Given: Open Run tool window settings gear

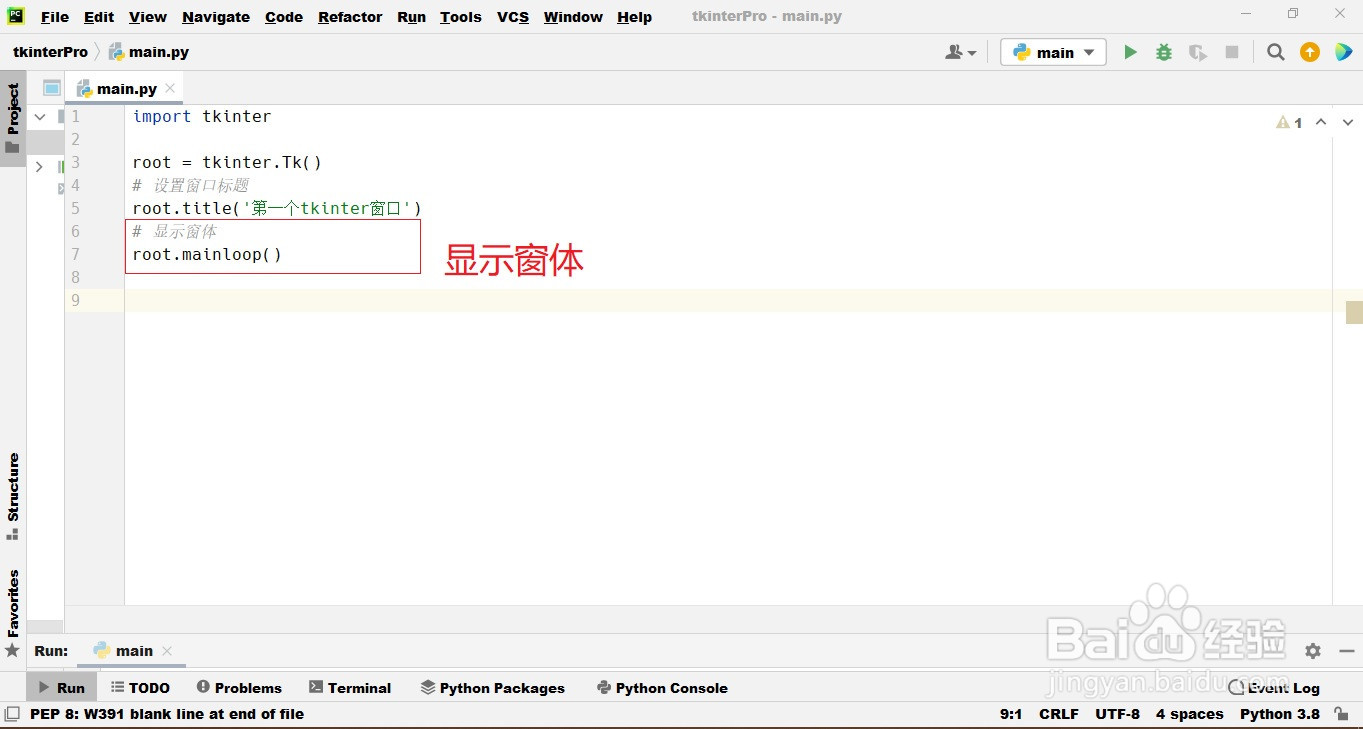Looking at the screenshot, I should click(1312, 651).
